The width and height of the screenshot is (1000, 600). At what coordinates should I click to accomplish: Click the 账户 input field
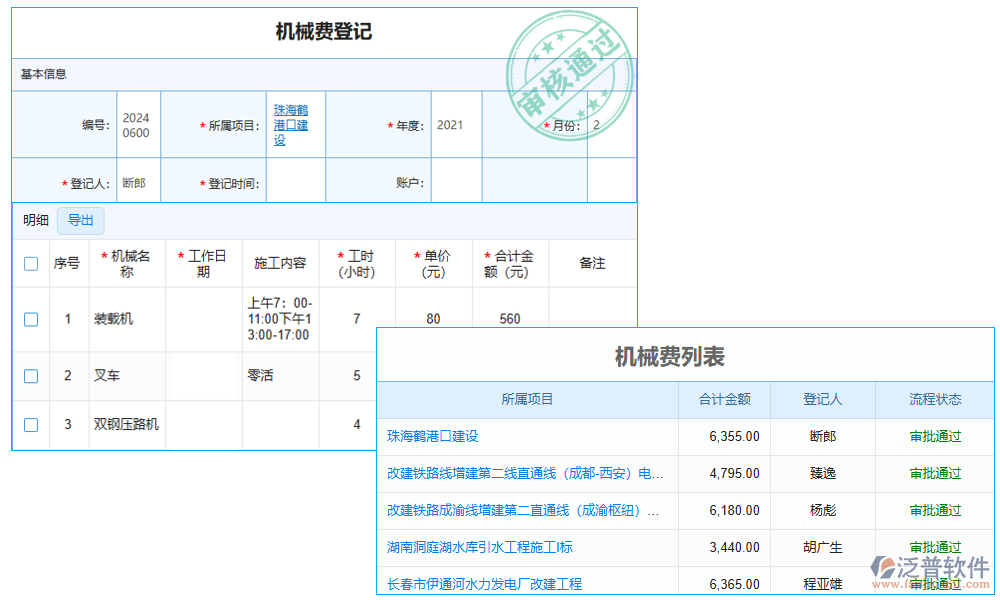click(456, 181)
